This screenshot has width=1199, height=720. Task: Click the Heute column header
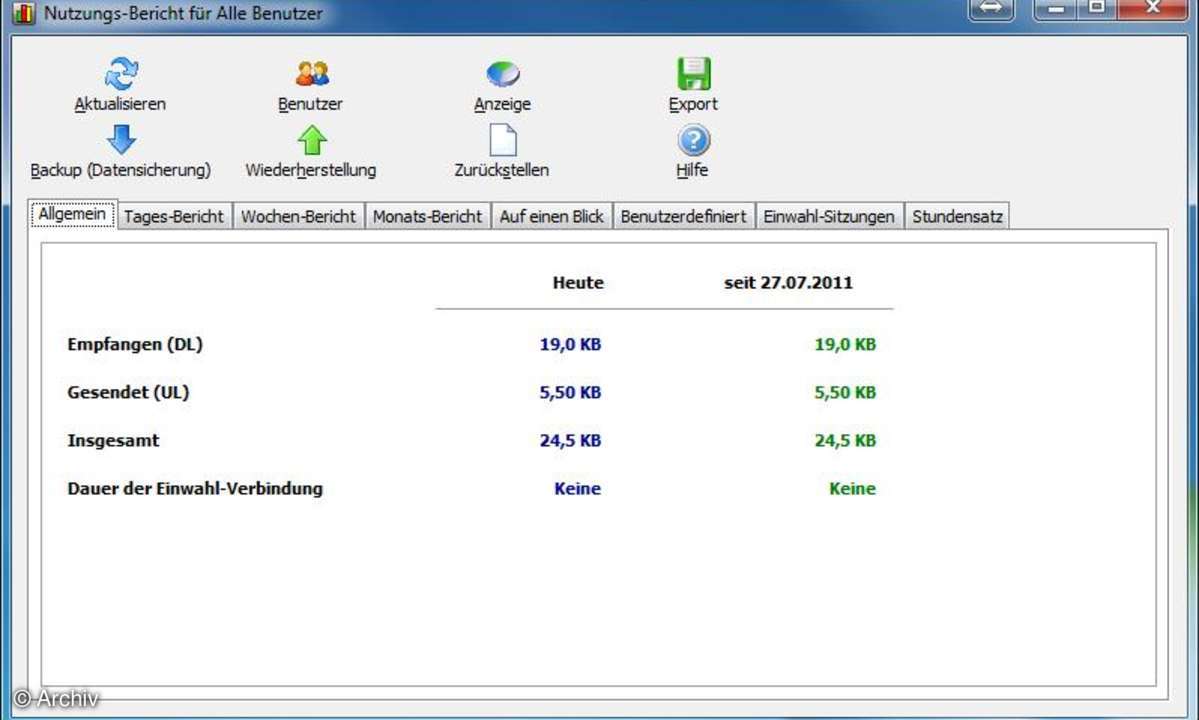pyautogui.click(x=578, y=283)
